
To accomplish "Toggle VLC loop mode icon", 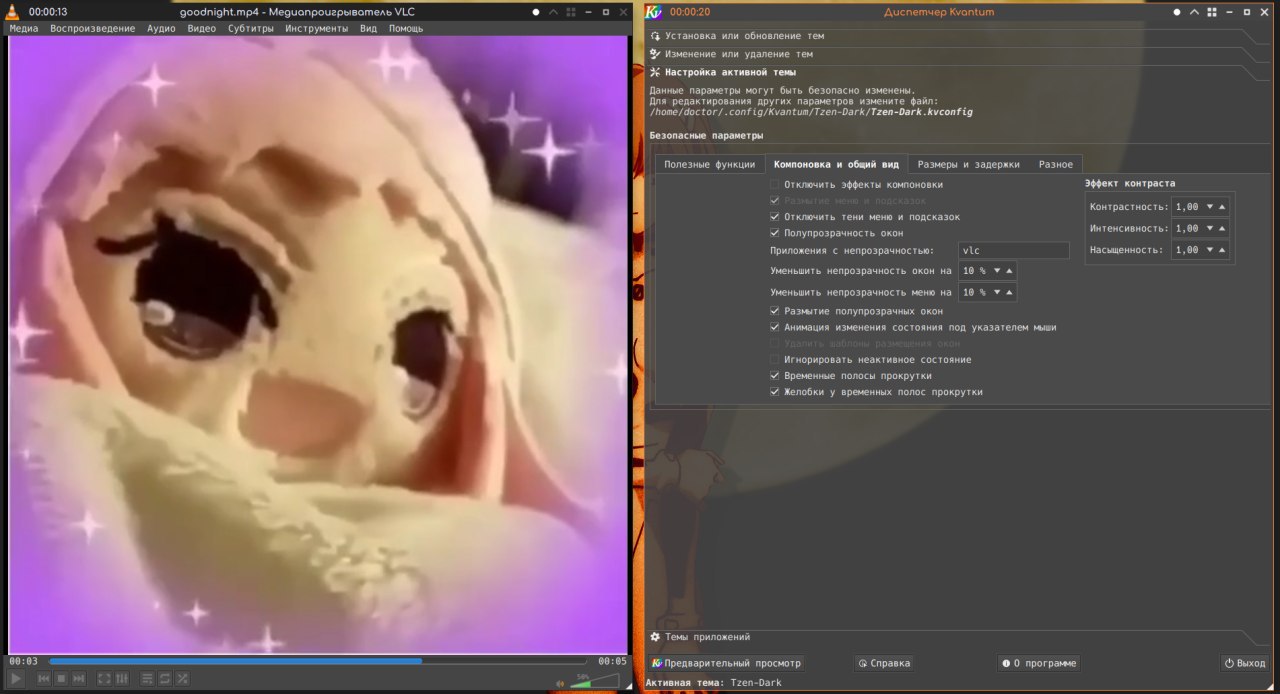I will pos(165,679).
